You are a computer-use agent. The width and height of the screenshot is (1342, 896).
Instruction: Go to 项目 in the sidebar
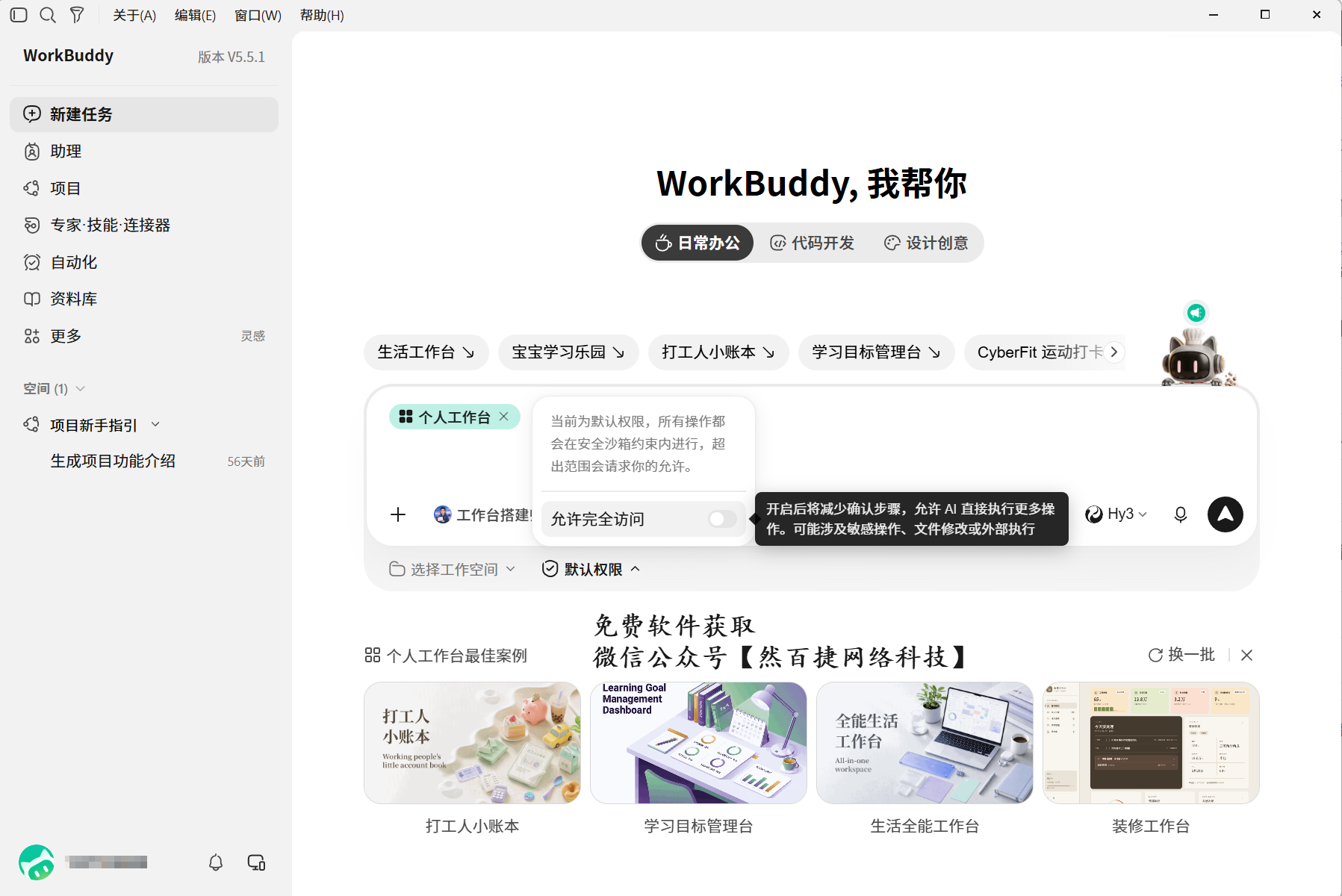[144, 188]
